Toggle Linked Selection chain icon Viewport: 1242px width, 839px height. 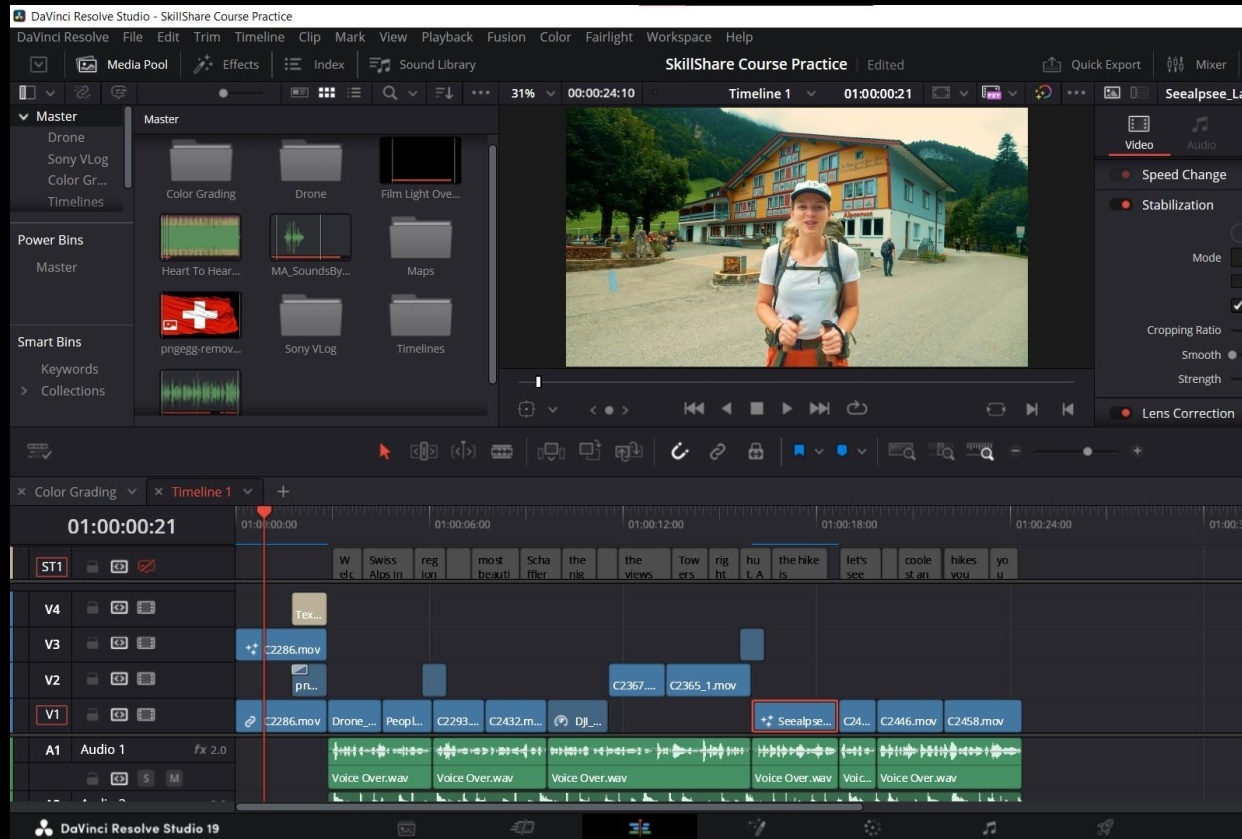pyautogui.click(x=717, y=452)
